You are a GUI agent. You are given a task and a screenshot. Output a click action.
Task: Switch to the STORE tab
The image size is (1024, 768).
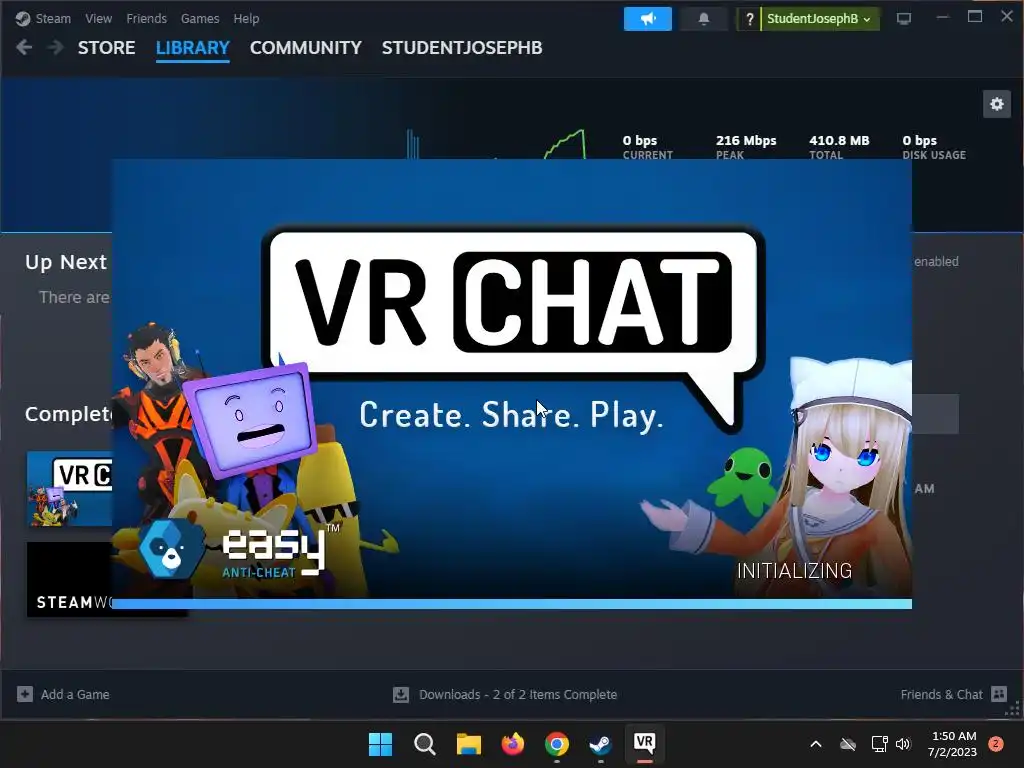(106, 48)
